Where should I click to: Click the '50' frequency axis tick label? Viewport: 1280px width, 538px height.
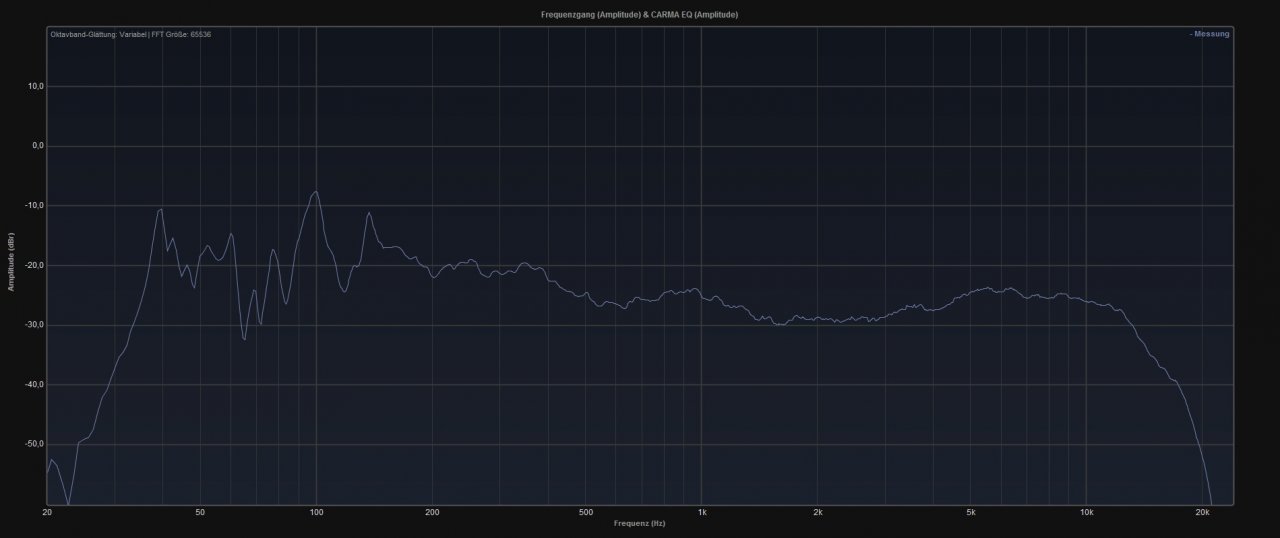pos(201,513)
